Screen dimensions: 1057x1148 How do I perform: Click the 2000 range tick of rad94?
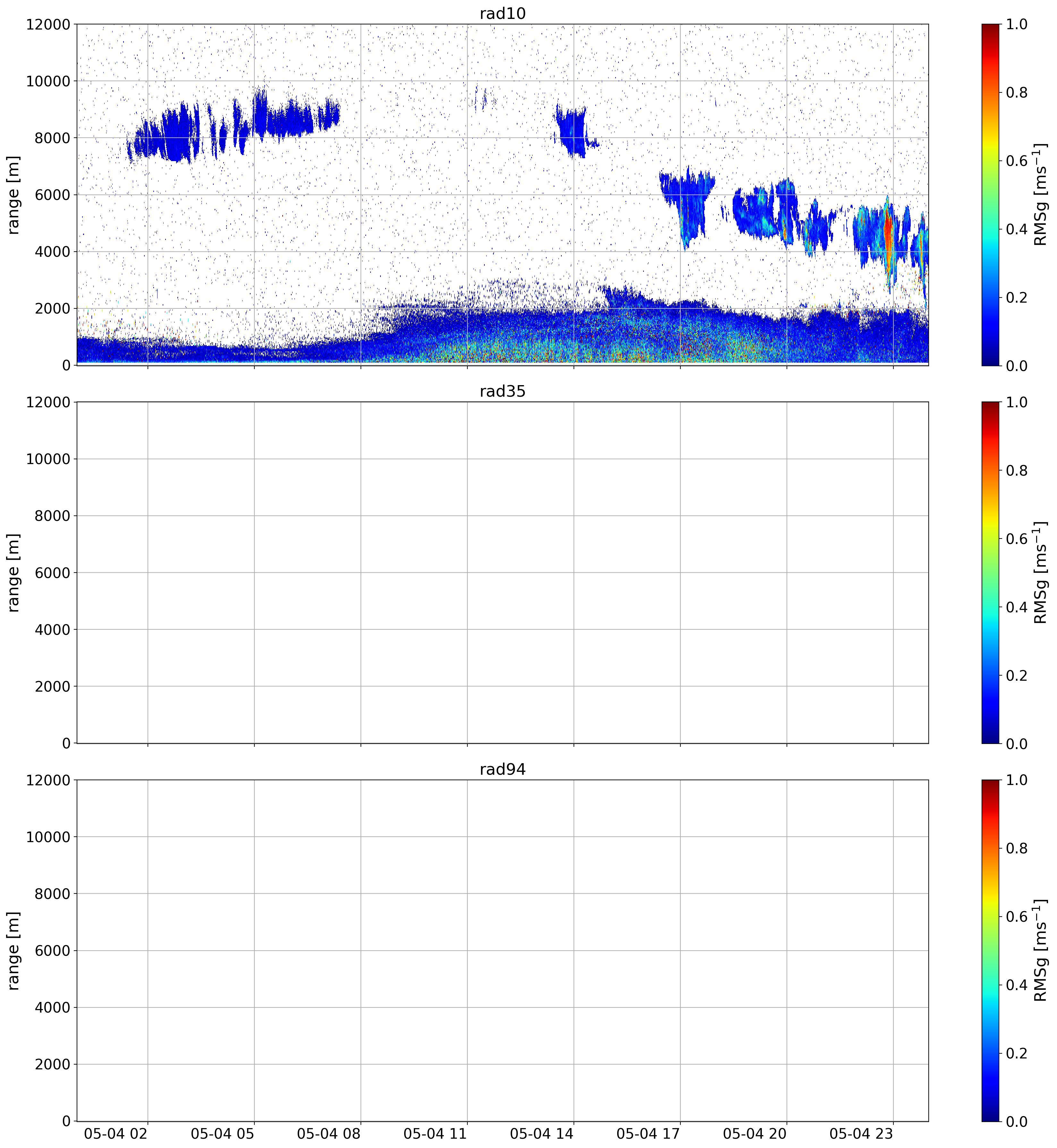(x=52, y=1065)
